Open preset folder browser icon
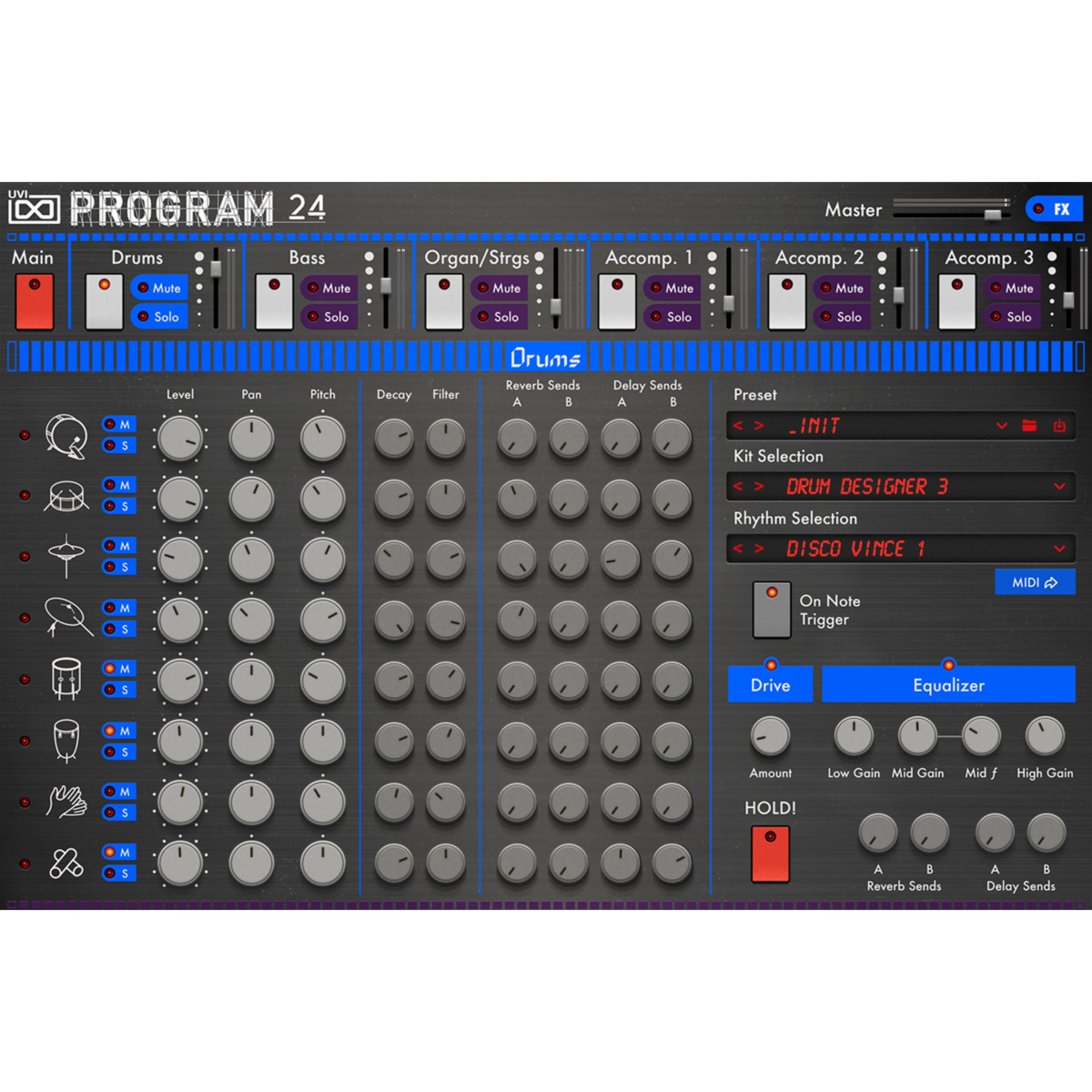This screenshot has width=1092, height=1092. coord(1029,426)
